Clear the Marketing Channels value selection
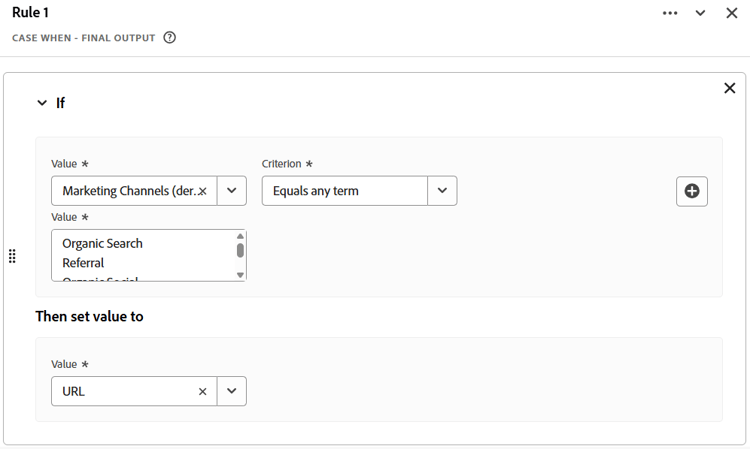 [x=203, y=191]
